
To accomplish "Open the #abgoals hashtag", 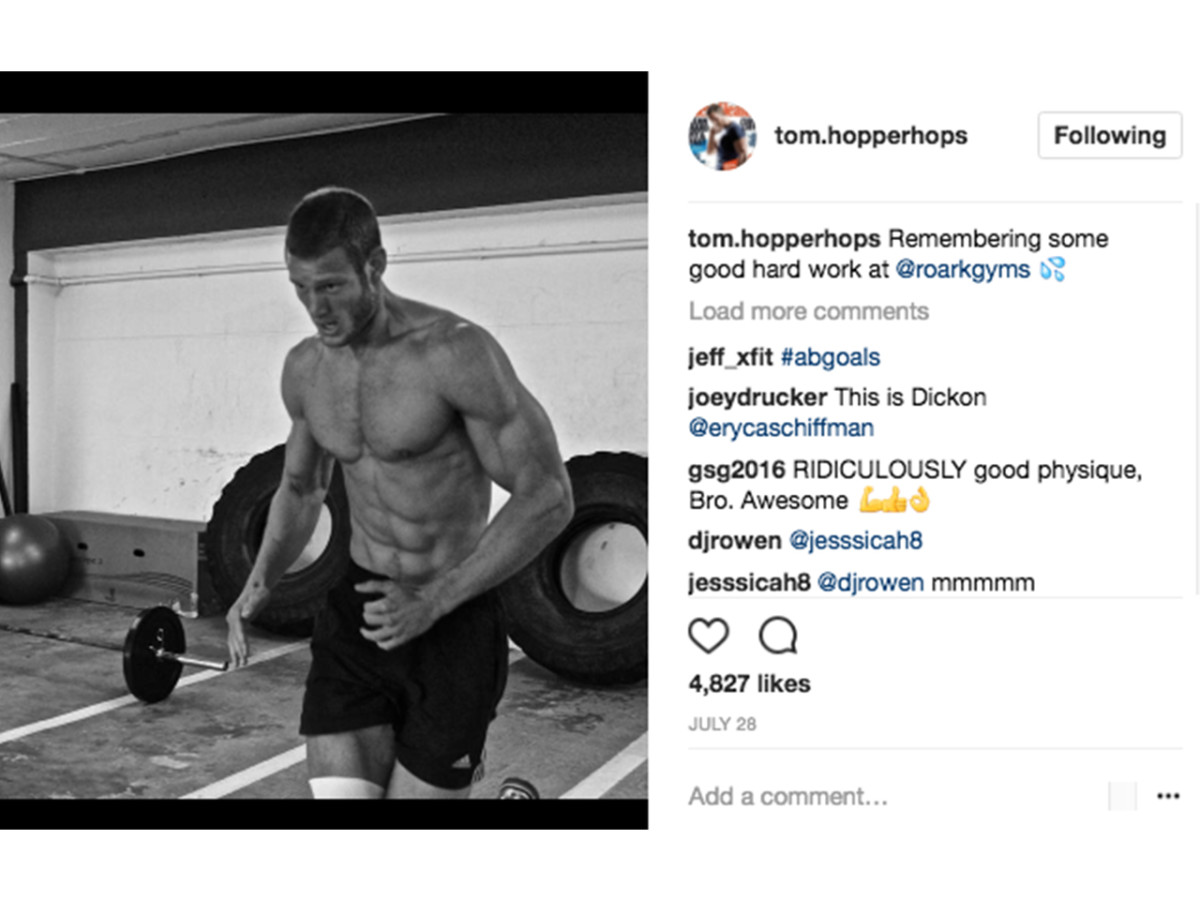I will pos(831,356).
